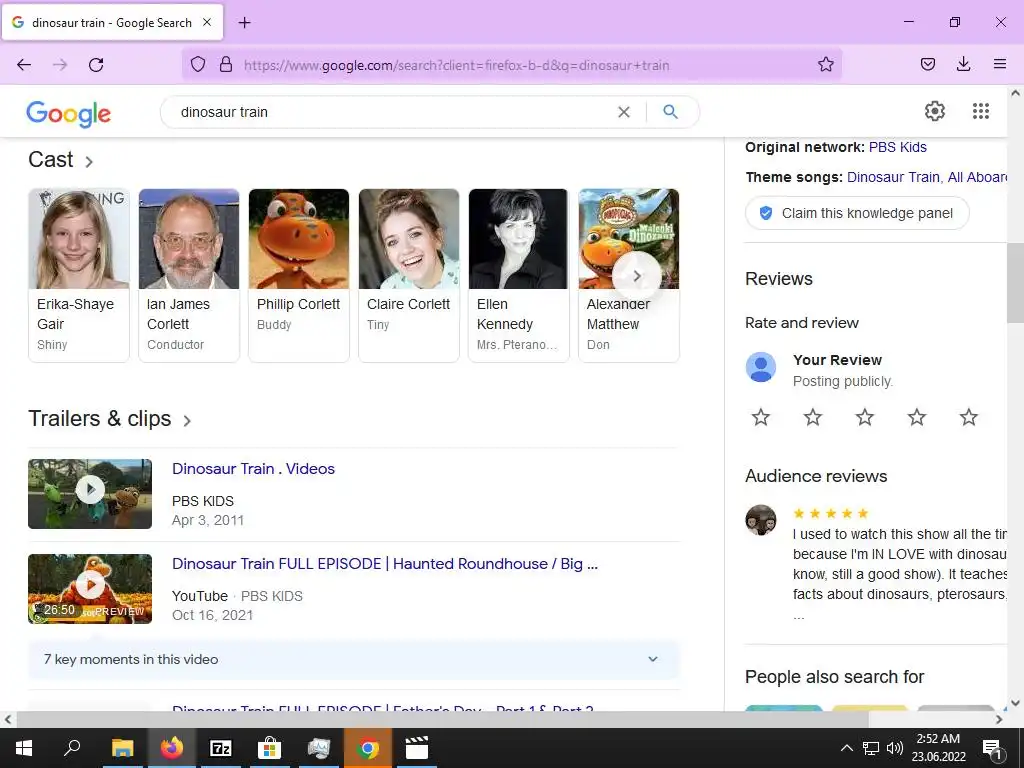1024x768 pixels.
Task: Click the Your Review profile avatar
Action: coord(761,367)
